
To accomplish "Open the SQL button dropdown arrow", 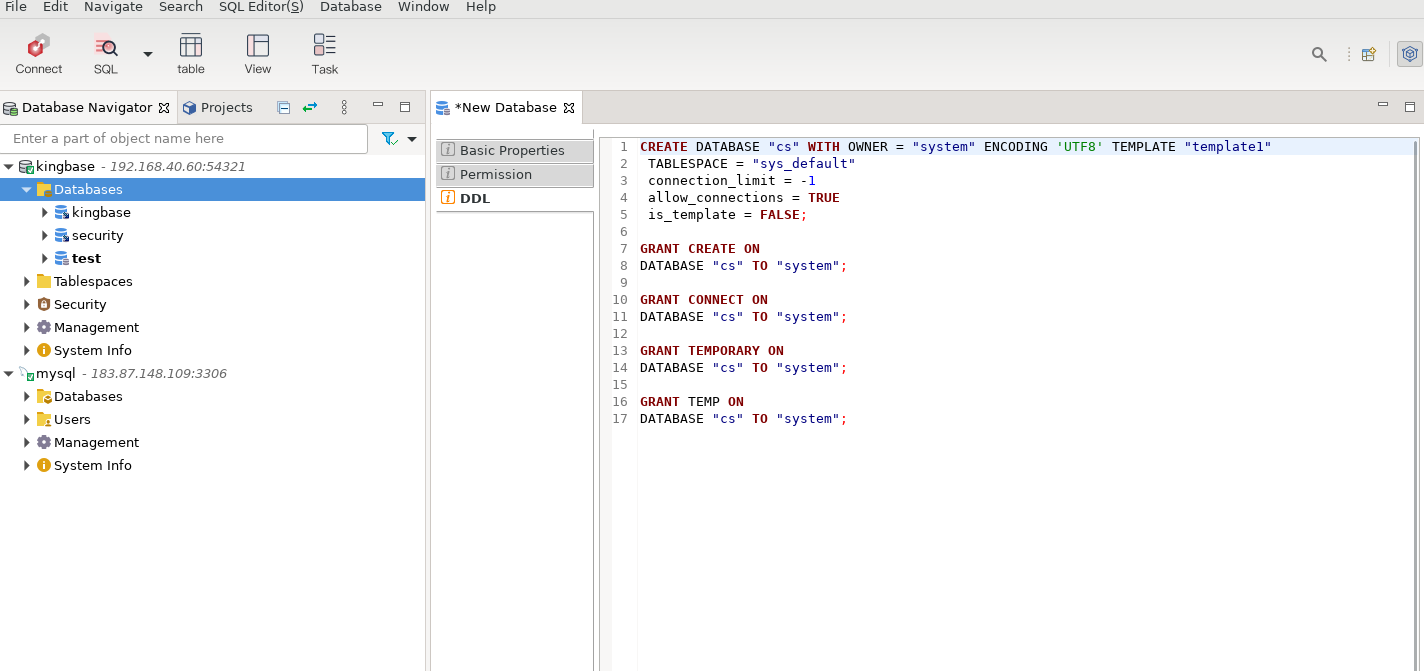I will point(148,54).
